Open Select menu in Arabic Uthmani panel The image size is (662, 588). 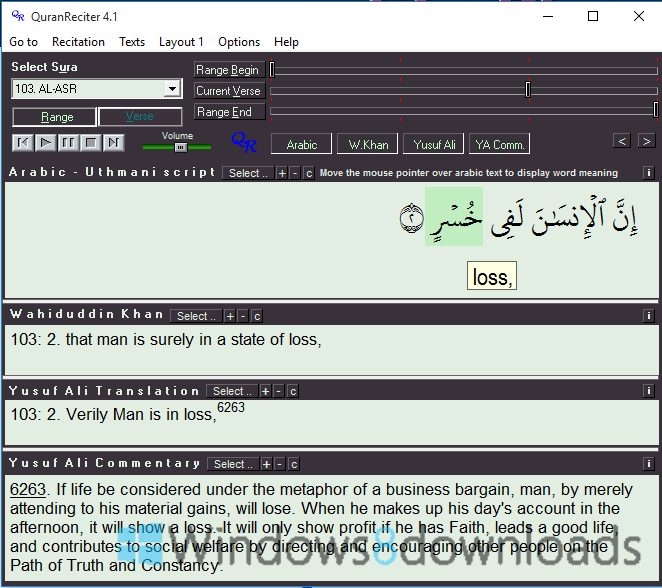click(x=248, y=173)
